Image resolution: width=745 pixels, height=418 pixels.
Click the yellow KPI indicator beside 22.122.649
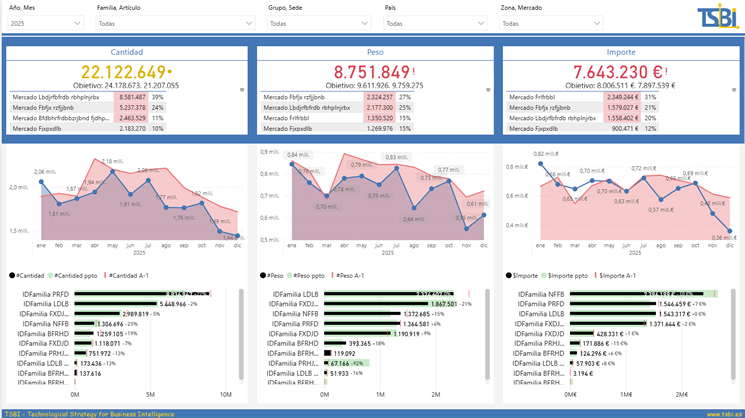(170, 72)
